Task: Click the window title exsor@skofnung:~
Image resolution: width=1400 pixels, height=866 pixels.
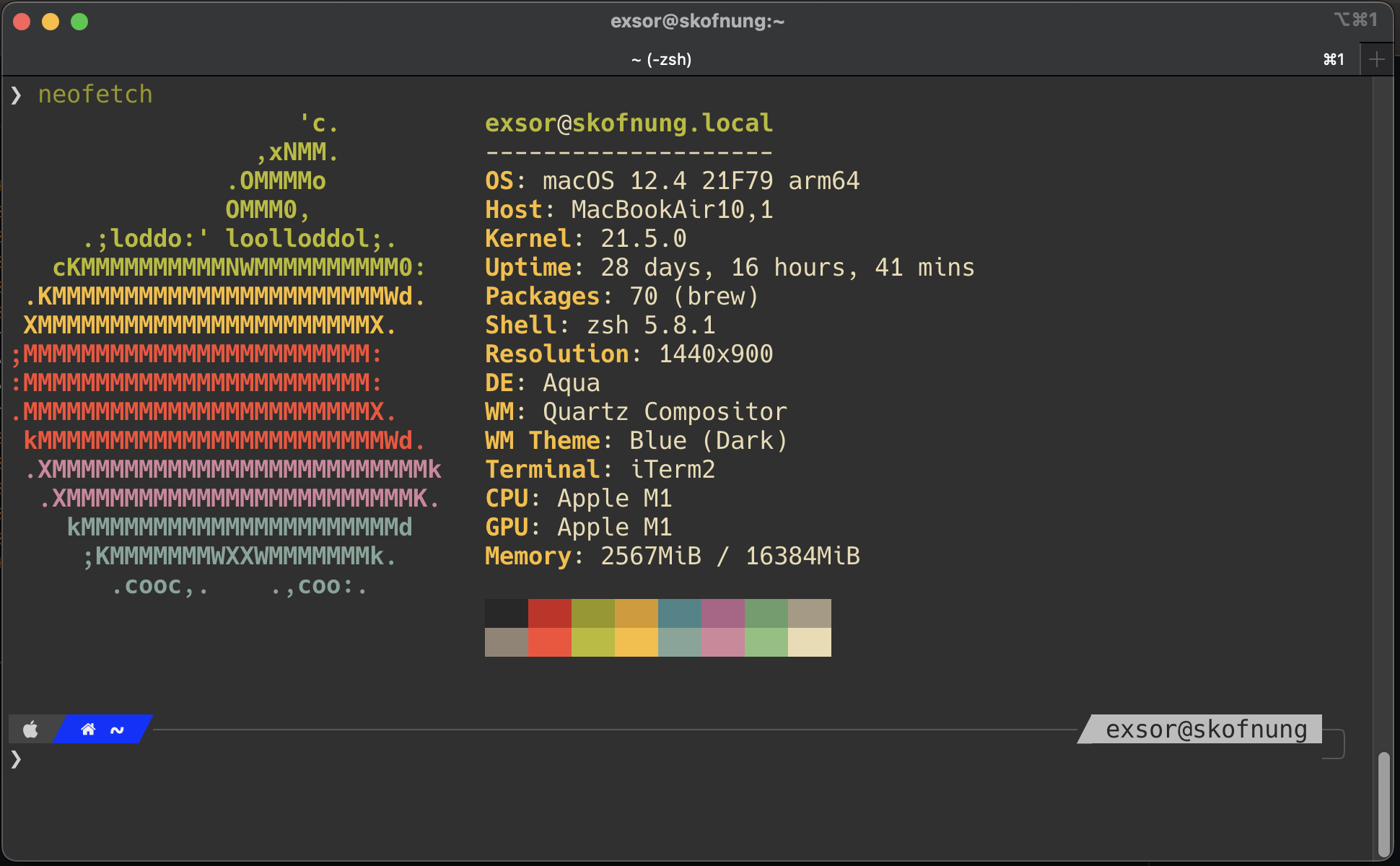Action: [697, 21]
